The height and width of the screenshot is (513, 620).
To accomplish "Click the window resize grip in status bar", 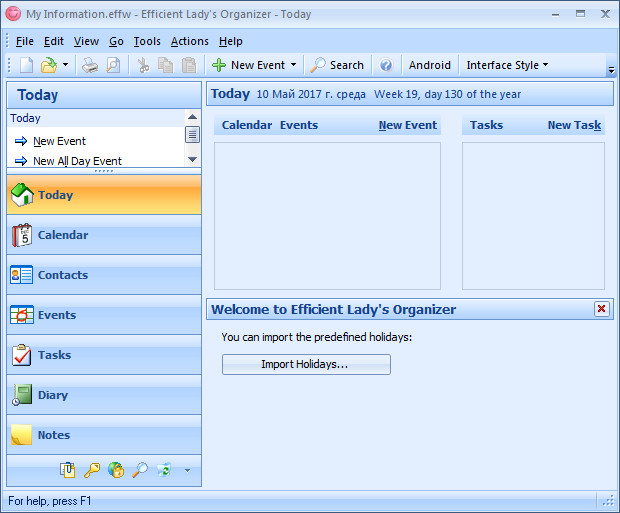I will click(609, 501).
